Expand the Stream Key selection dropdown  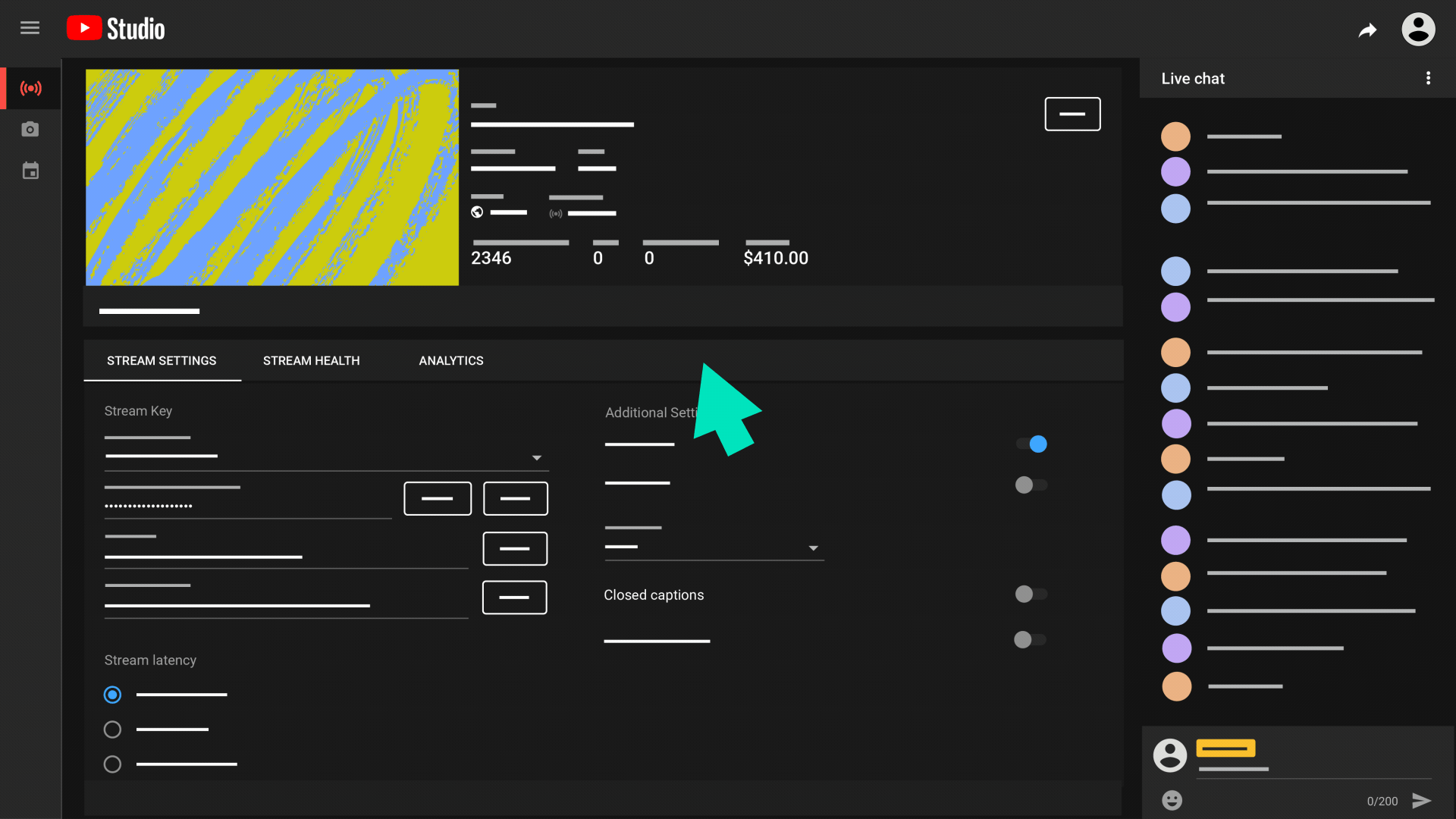click(536, 457)
